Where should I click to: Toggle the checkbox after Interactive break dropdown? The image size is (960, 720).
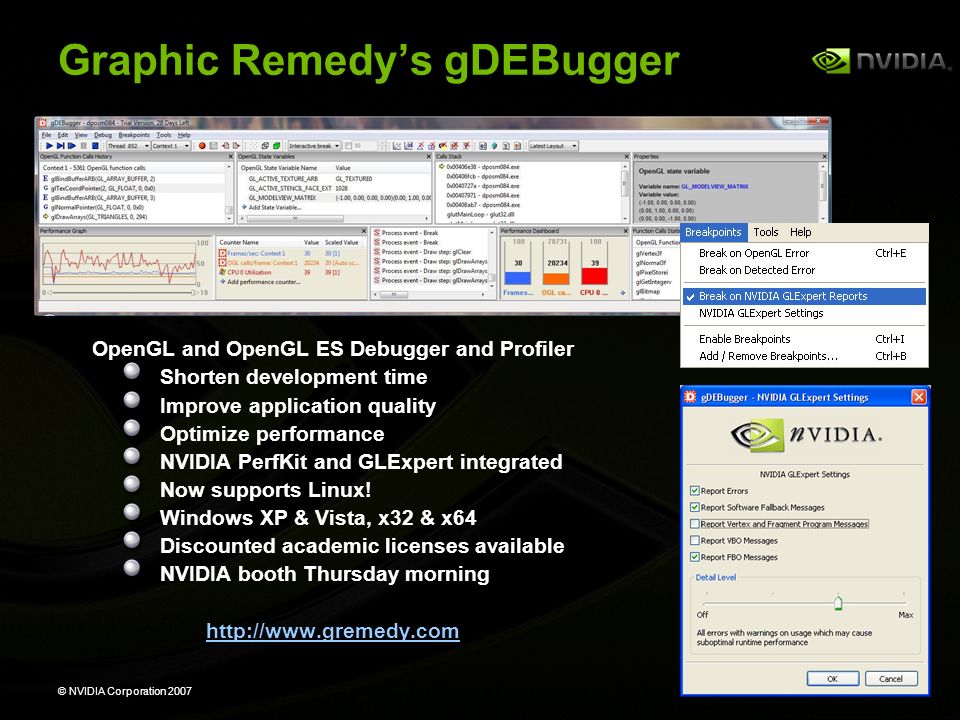pos(348,146)
